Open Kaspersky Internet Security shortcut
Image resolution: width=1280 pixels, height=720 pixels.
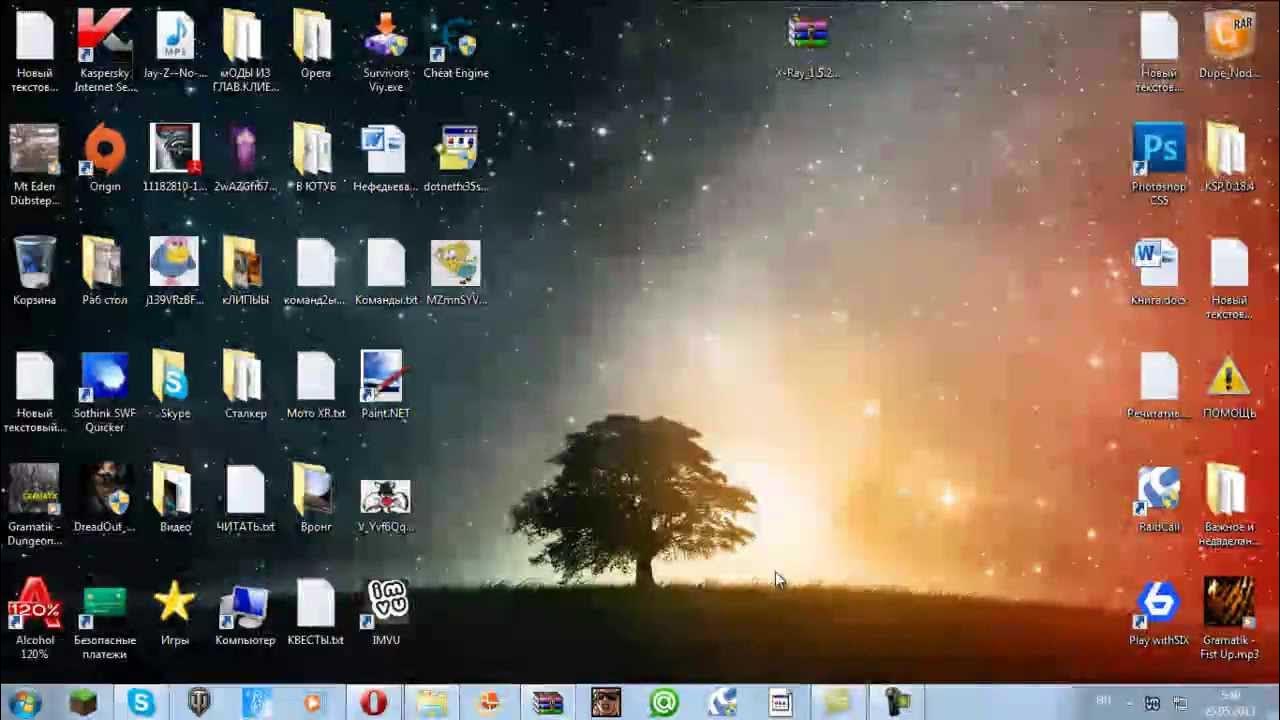point(105,36)
